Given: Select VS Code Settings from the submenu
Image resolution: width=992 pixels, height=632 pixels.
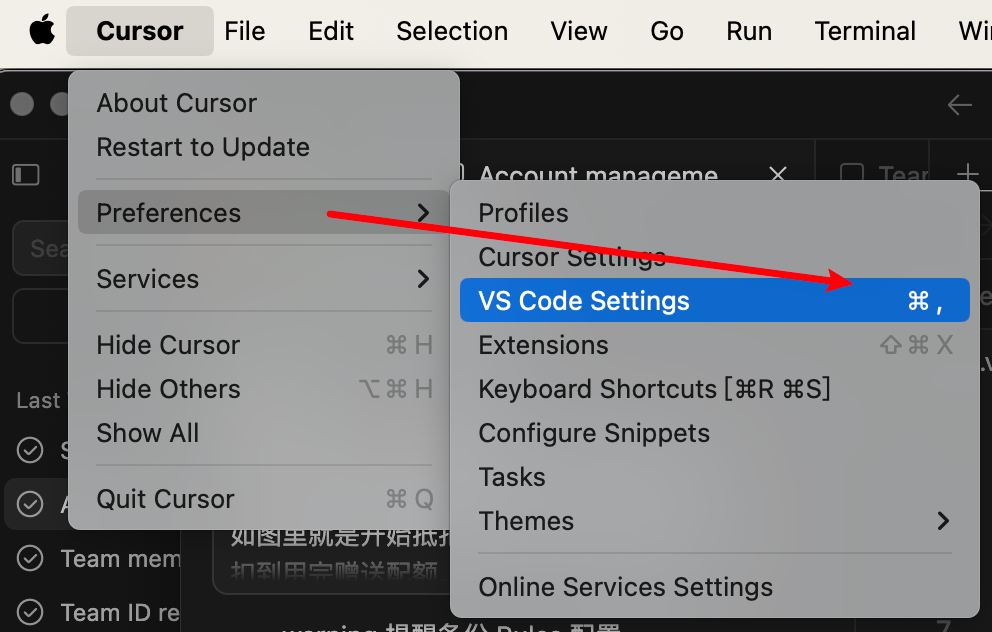Looking at the screenshot, I should tap(585, 299).
